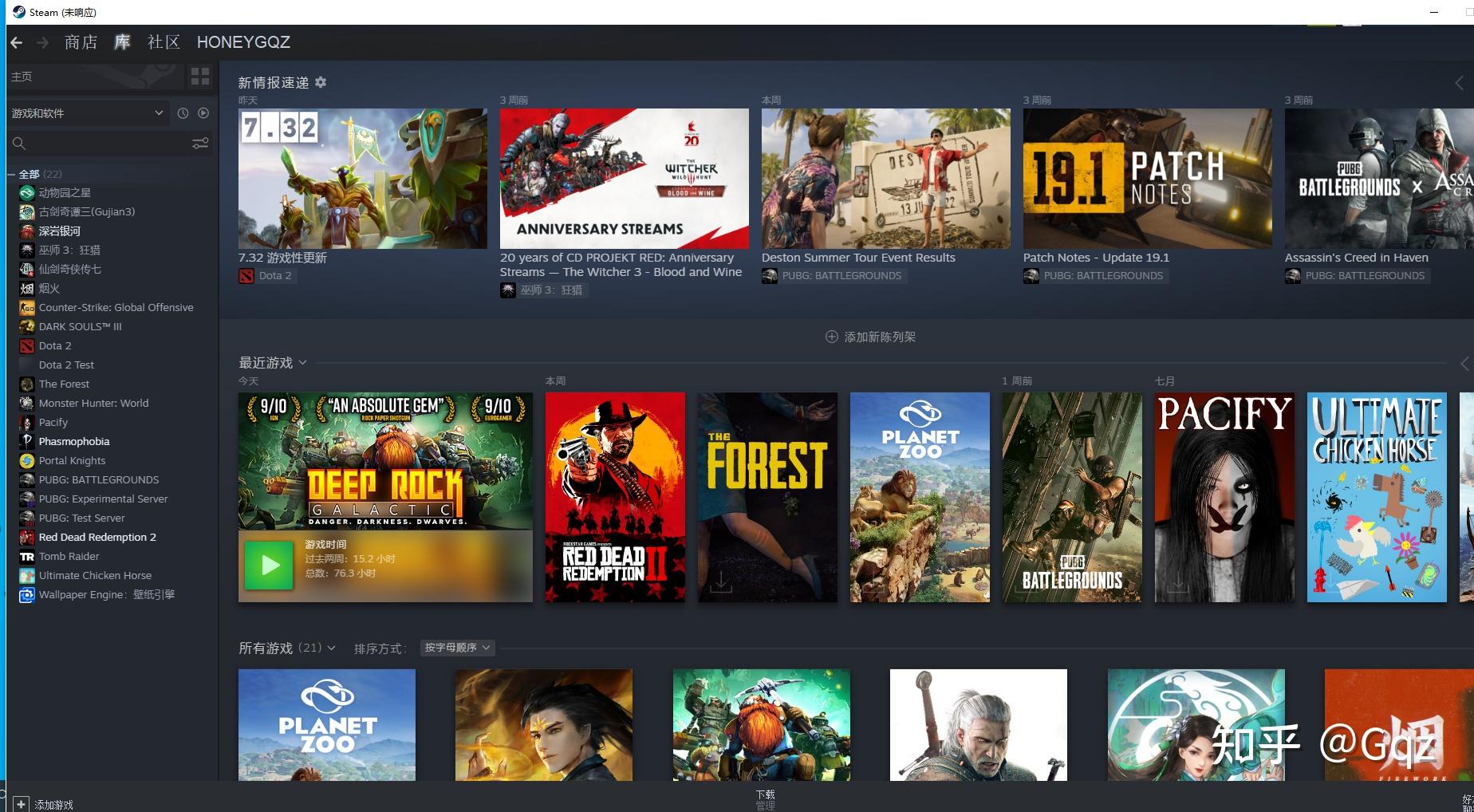
Task: Expand the 所有游戏 (21) dropdown
Action: click(x=331, y=648)
